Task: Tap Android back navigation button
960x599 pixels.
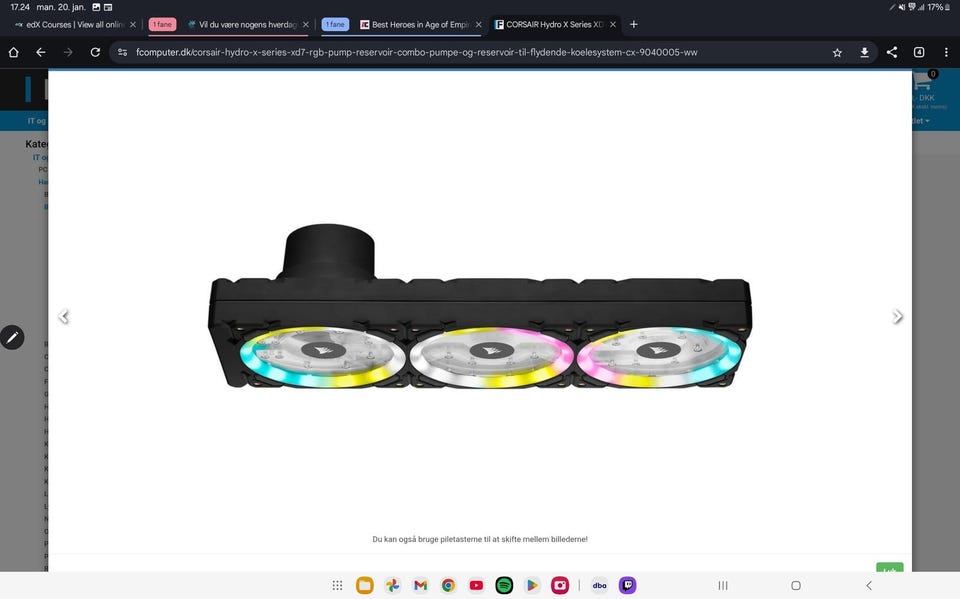Action: tap(869, 586)
